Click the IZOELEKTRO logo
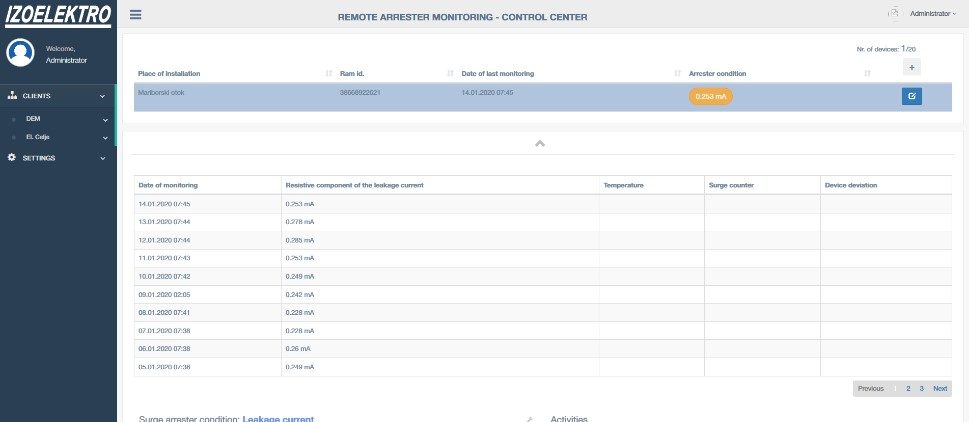 (x=58, y=15)
